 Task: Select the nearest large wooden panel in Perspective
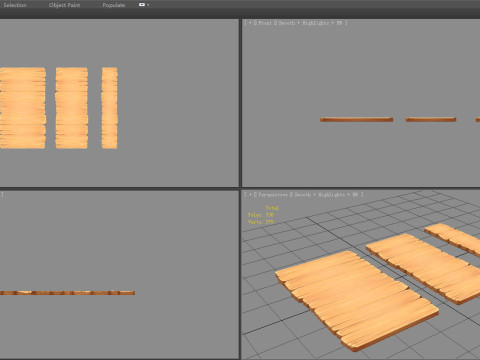pos(357,300)
